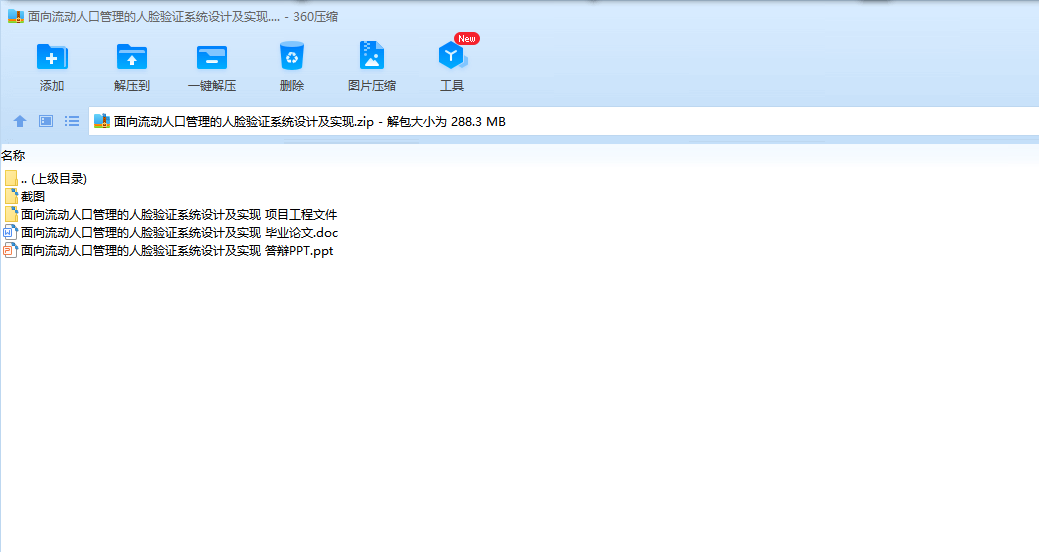1039x552 pixels.
Task: Go up one level with the up arrow
Action: click(x=20, y=121)
